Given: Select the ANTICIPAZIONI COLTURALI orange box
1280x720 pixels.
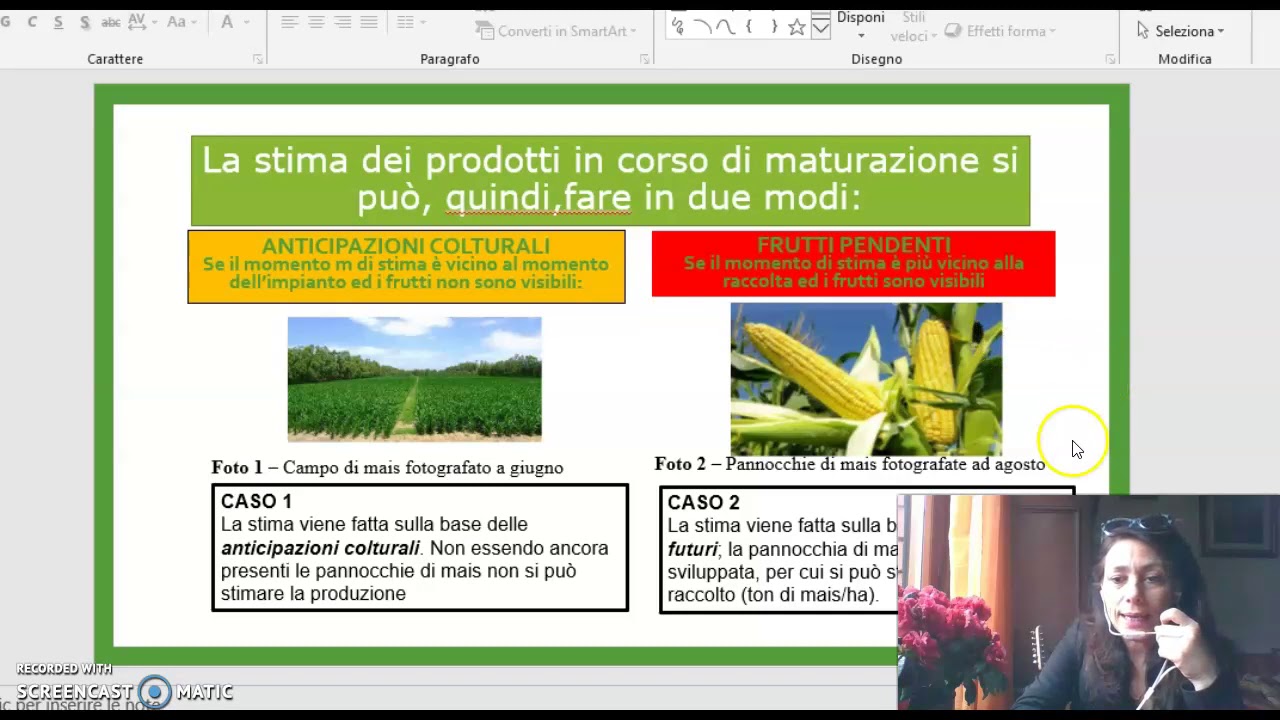Looking at the screenshot, I should coord(406,266).
